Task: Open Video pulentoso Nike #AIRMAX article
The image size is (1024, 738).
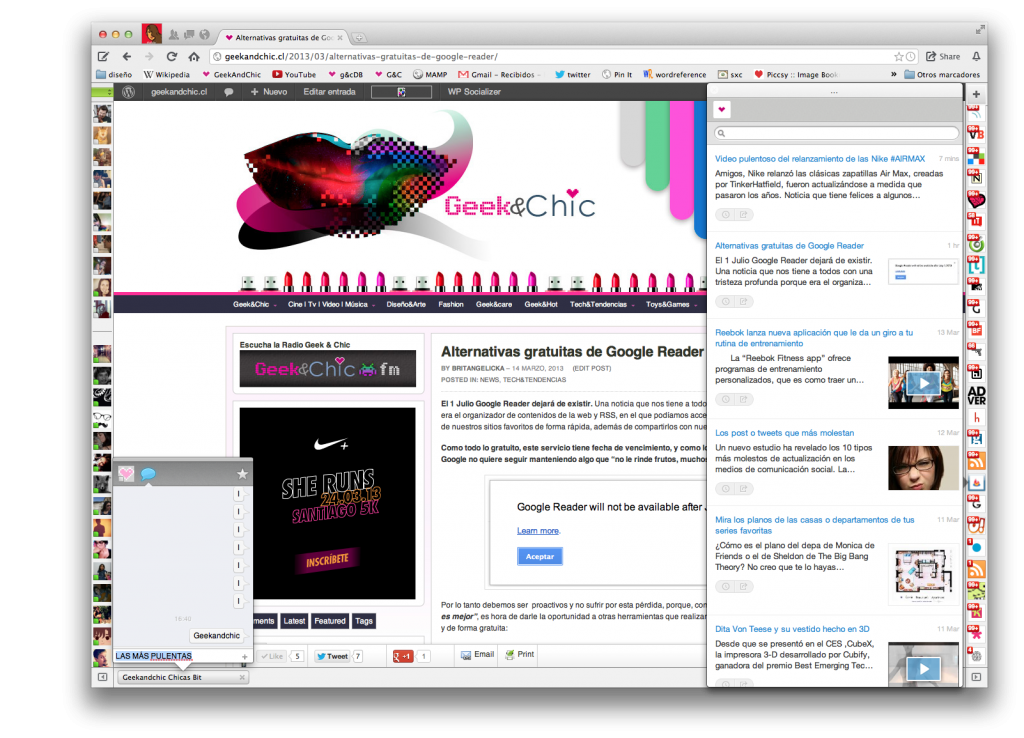Action: click(820, 159)
